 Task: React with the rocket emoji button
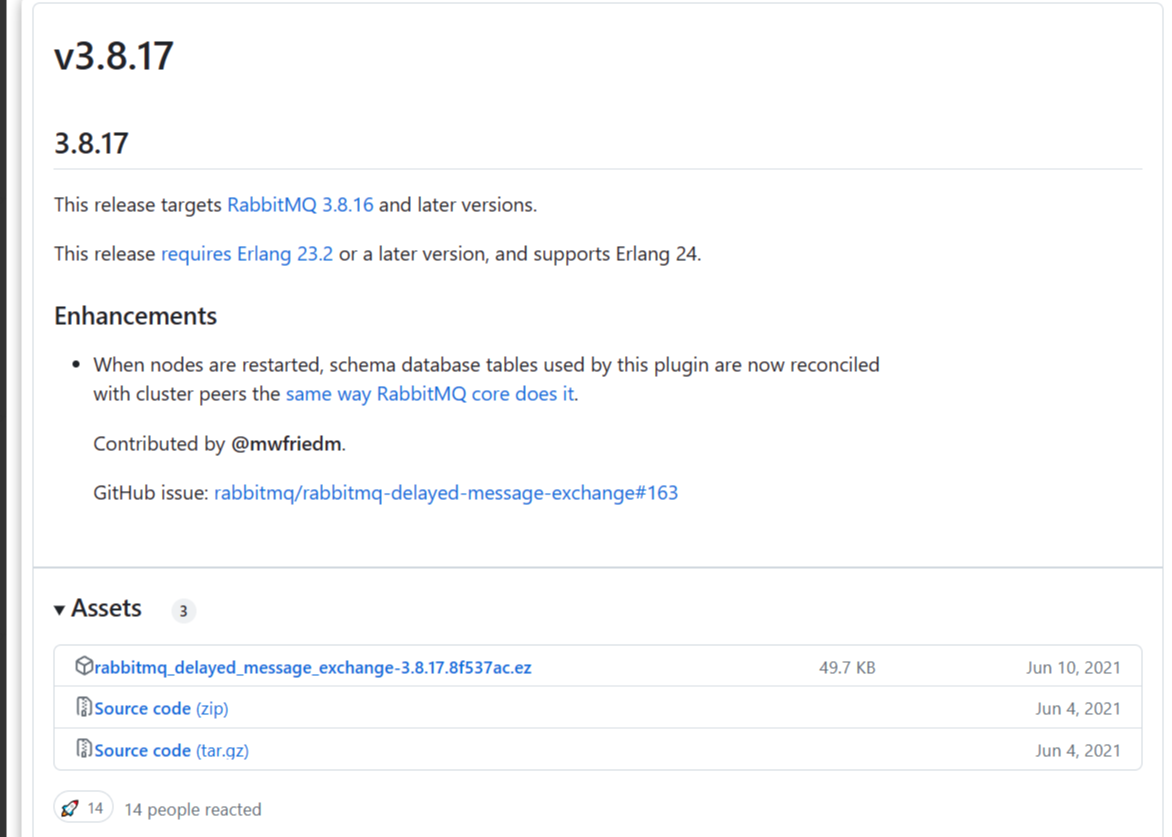[83, 808]
